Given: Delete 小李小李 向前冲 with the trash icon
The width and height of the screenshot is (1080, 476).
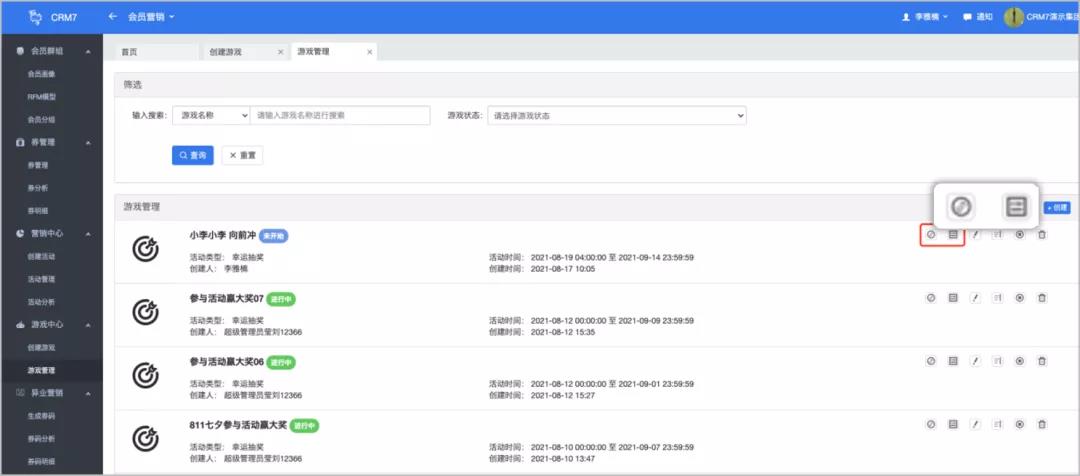Looking at the screenshot, I should point(1042,235).
